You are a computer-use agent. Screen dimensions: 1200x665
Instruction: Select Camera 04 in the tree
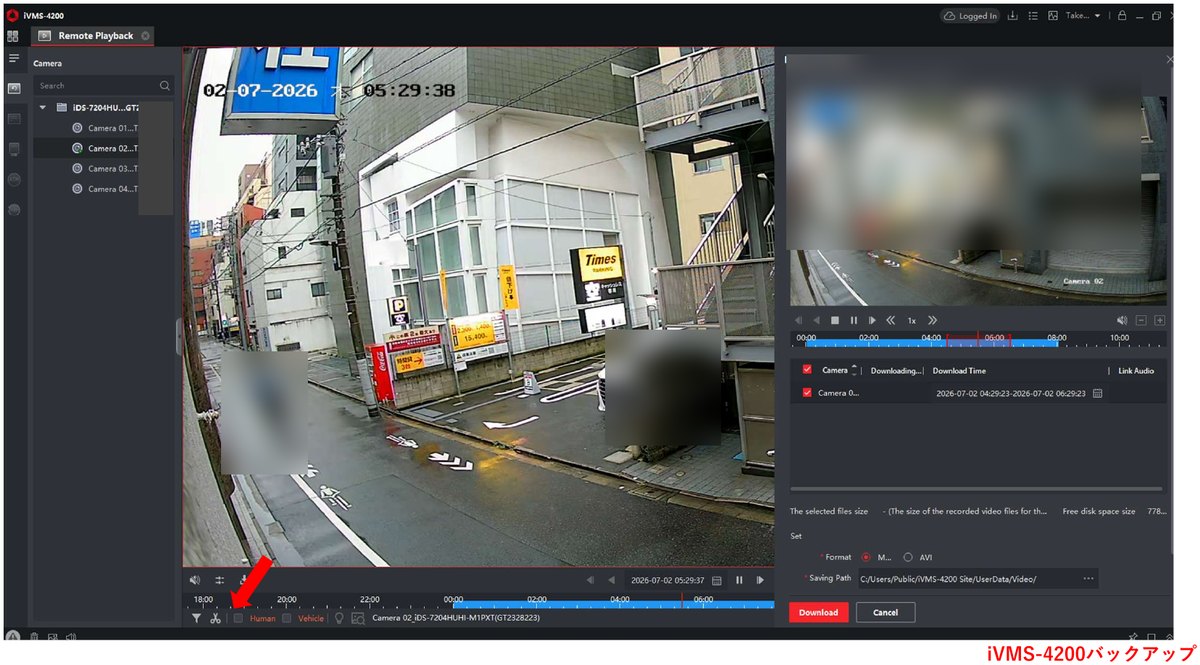coord(104,189)
